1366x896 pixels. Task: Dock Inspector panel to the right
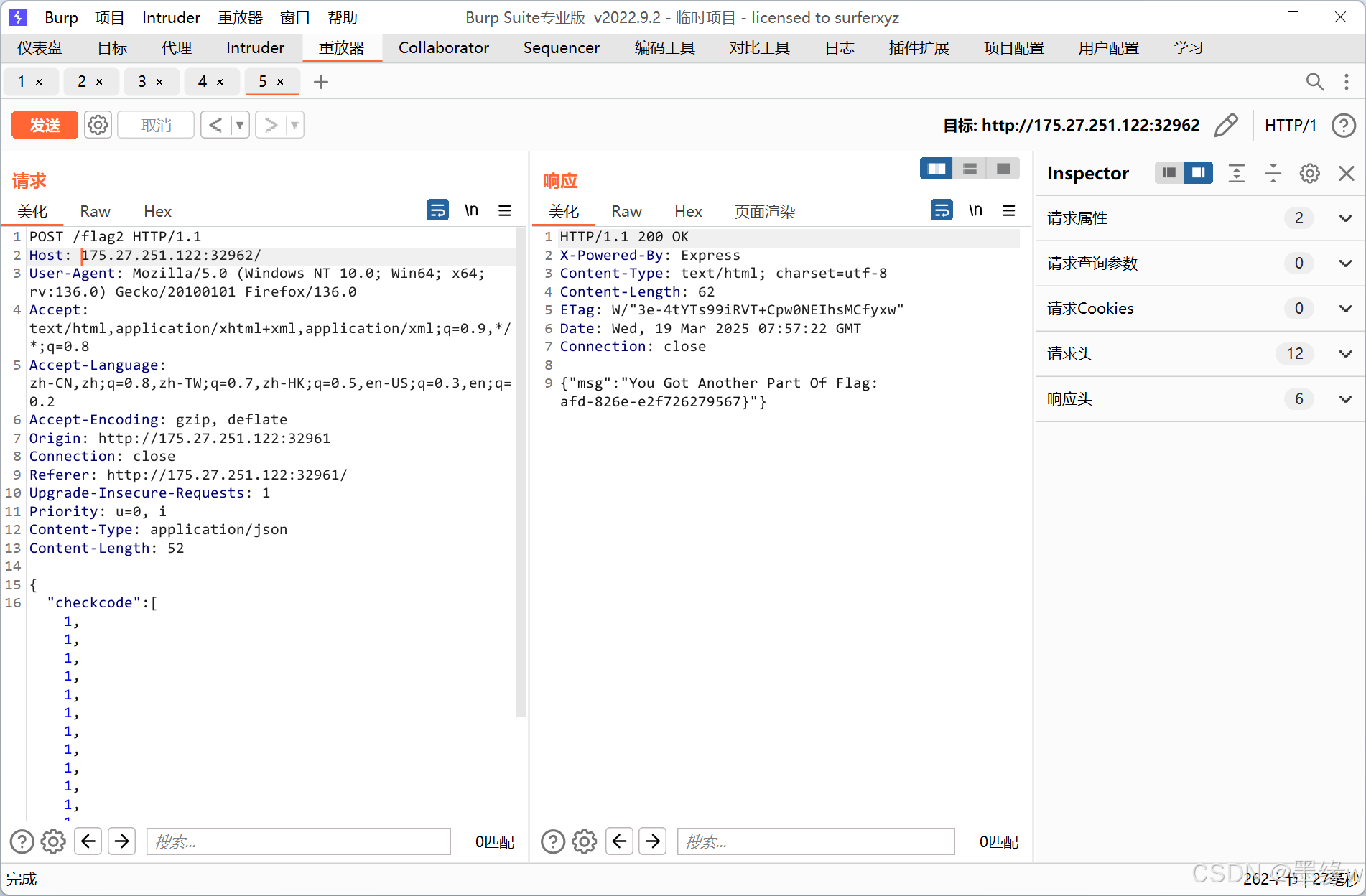(1199, 173)
